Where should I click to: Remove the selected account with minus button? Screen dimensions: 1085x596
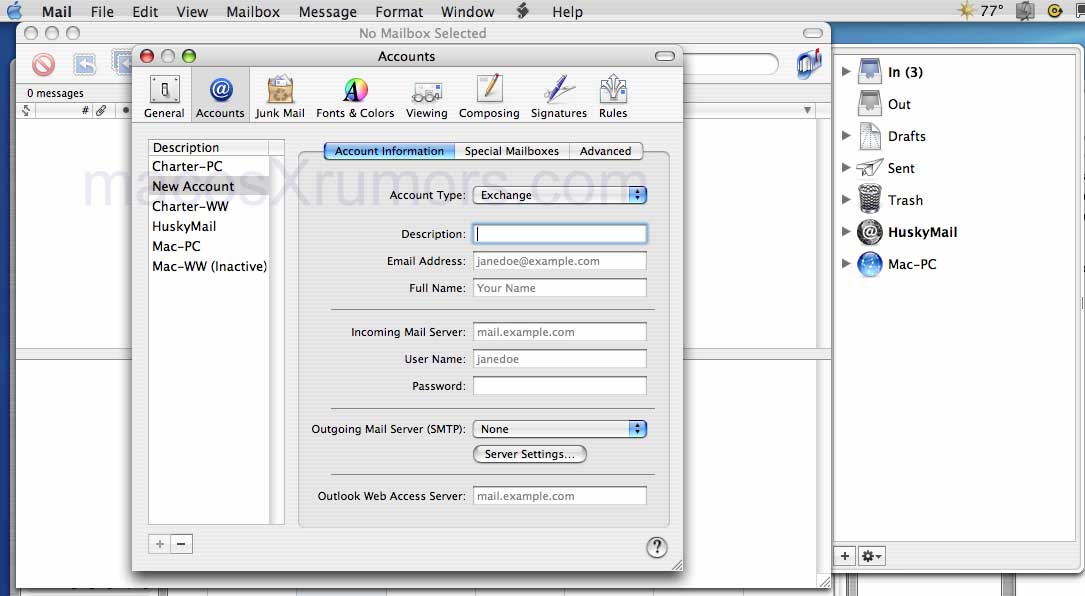coord(181,544)
